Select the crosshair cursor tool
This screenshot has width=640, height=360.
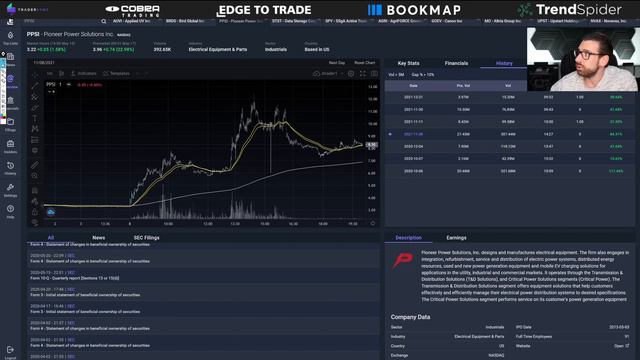tap(35, 75)
